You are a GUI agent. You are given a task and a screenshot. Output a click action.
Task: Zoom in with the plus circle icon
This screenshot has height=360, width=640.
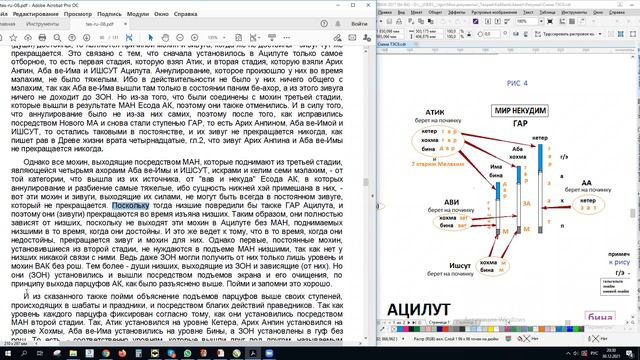point(195,38)
